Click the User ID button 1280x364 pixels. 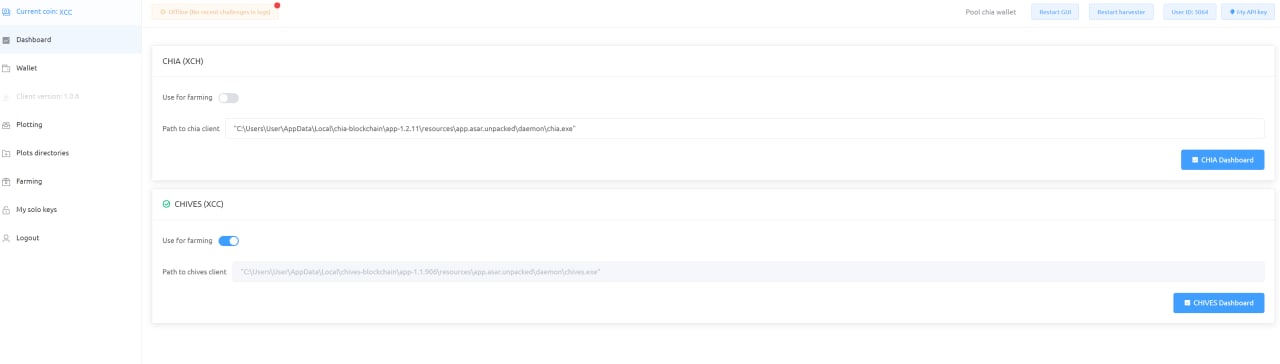(1190, 12)
